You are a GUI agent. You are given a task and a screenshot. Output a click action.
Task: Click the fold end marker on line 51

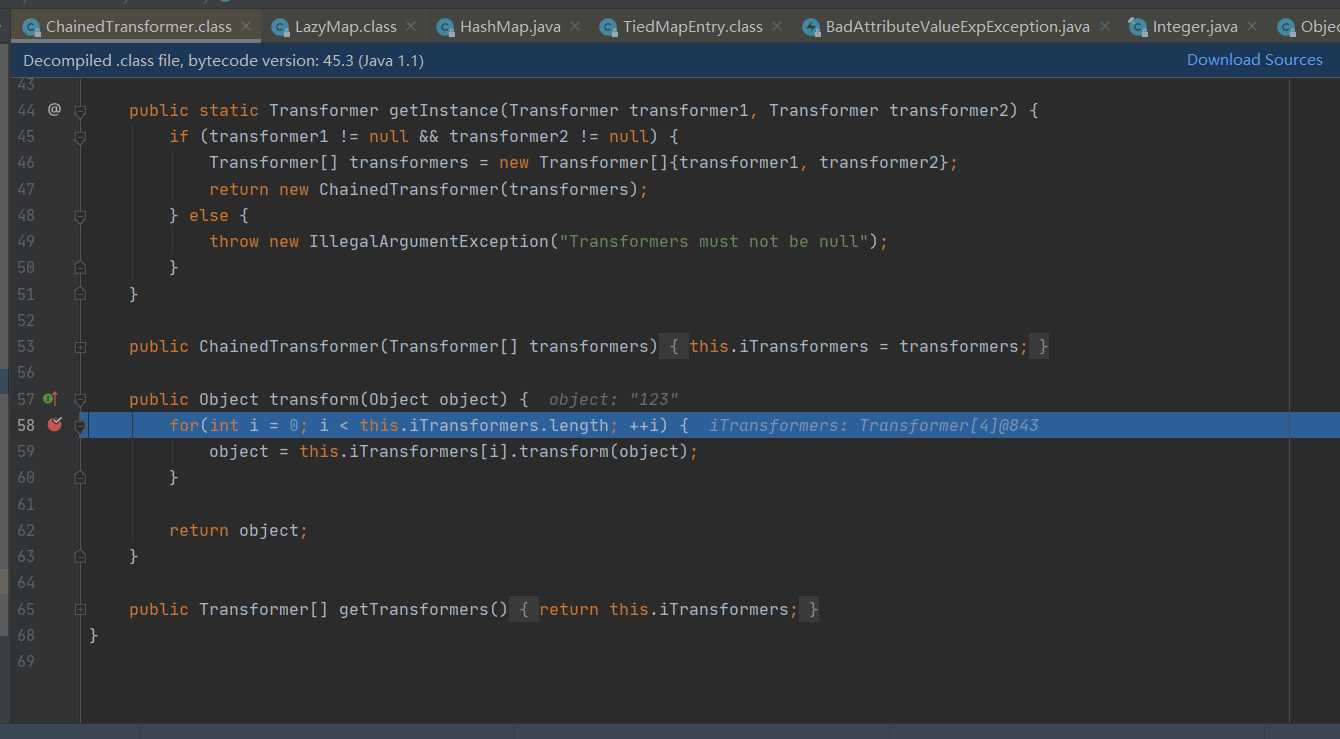[x=80, y=294]
